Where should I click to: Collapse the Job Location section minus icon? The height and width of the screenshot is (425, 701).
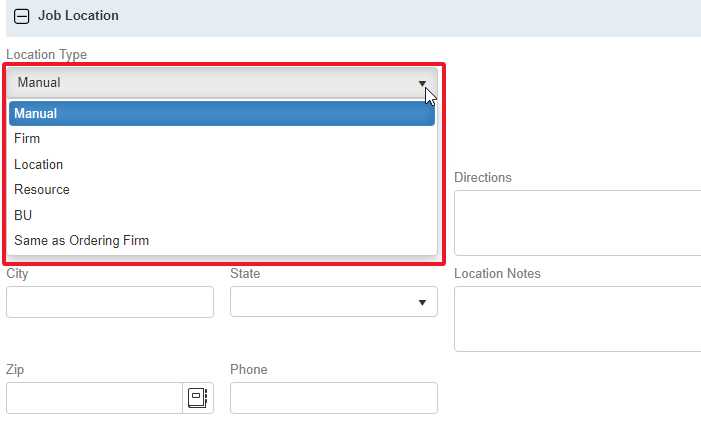[22, 17]
